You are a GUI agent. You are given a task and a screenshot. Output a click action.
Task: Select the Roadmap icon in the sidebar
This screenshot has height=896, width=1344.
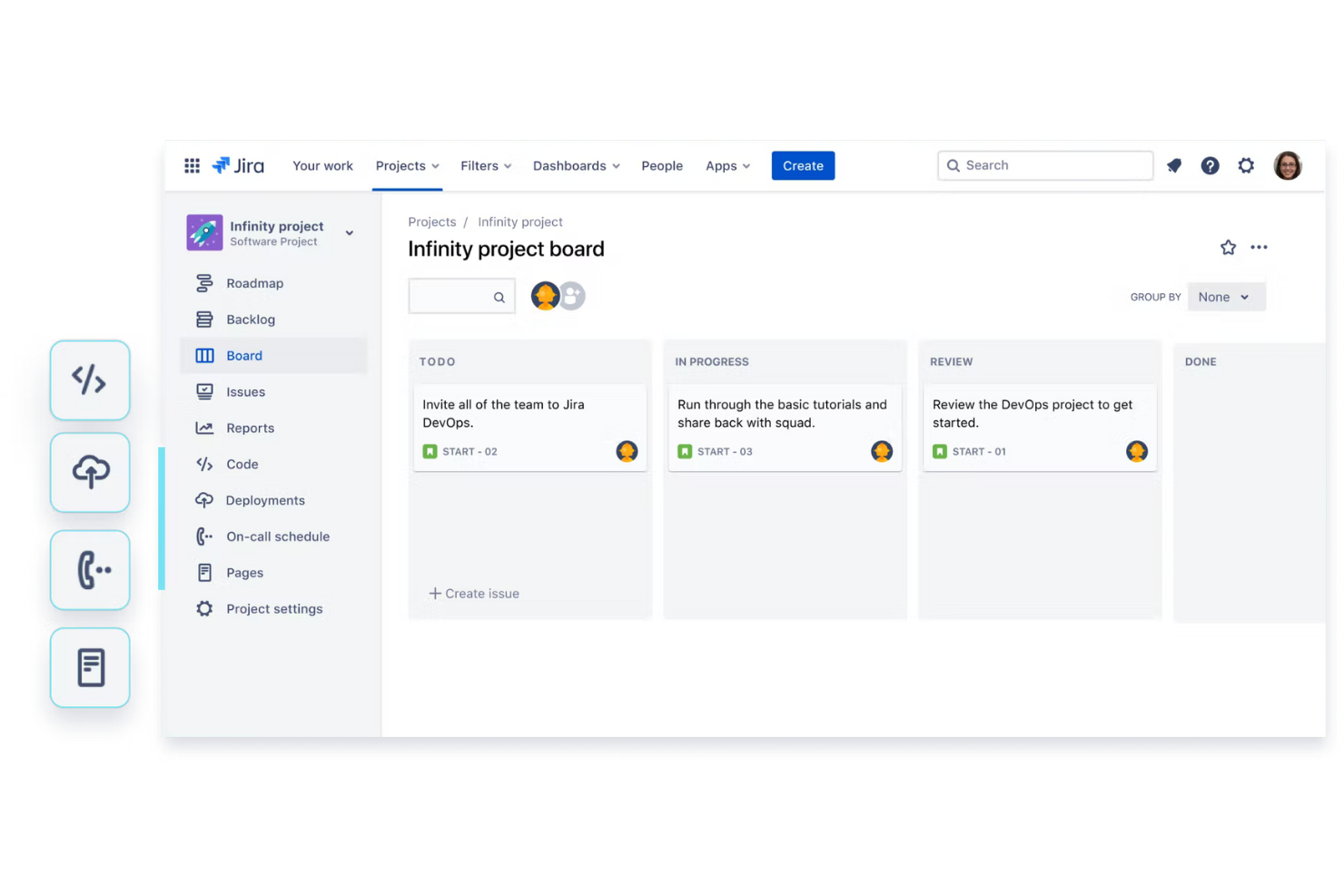point(204,282)
